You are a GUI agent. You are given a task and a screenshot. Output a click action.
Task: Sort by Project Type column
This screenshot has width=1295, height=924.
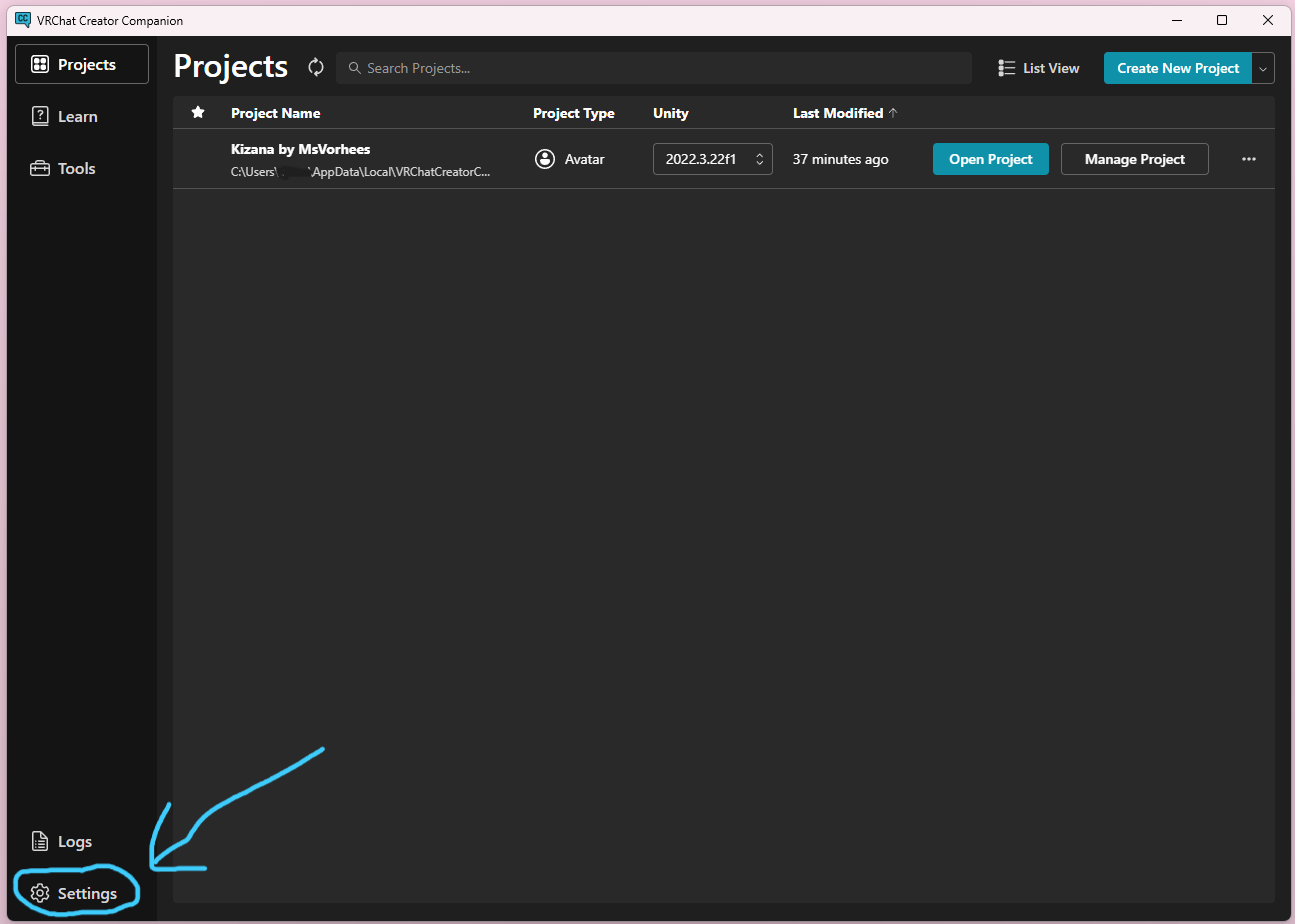[x=573, y=113]
